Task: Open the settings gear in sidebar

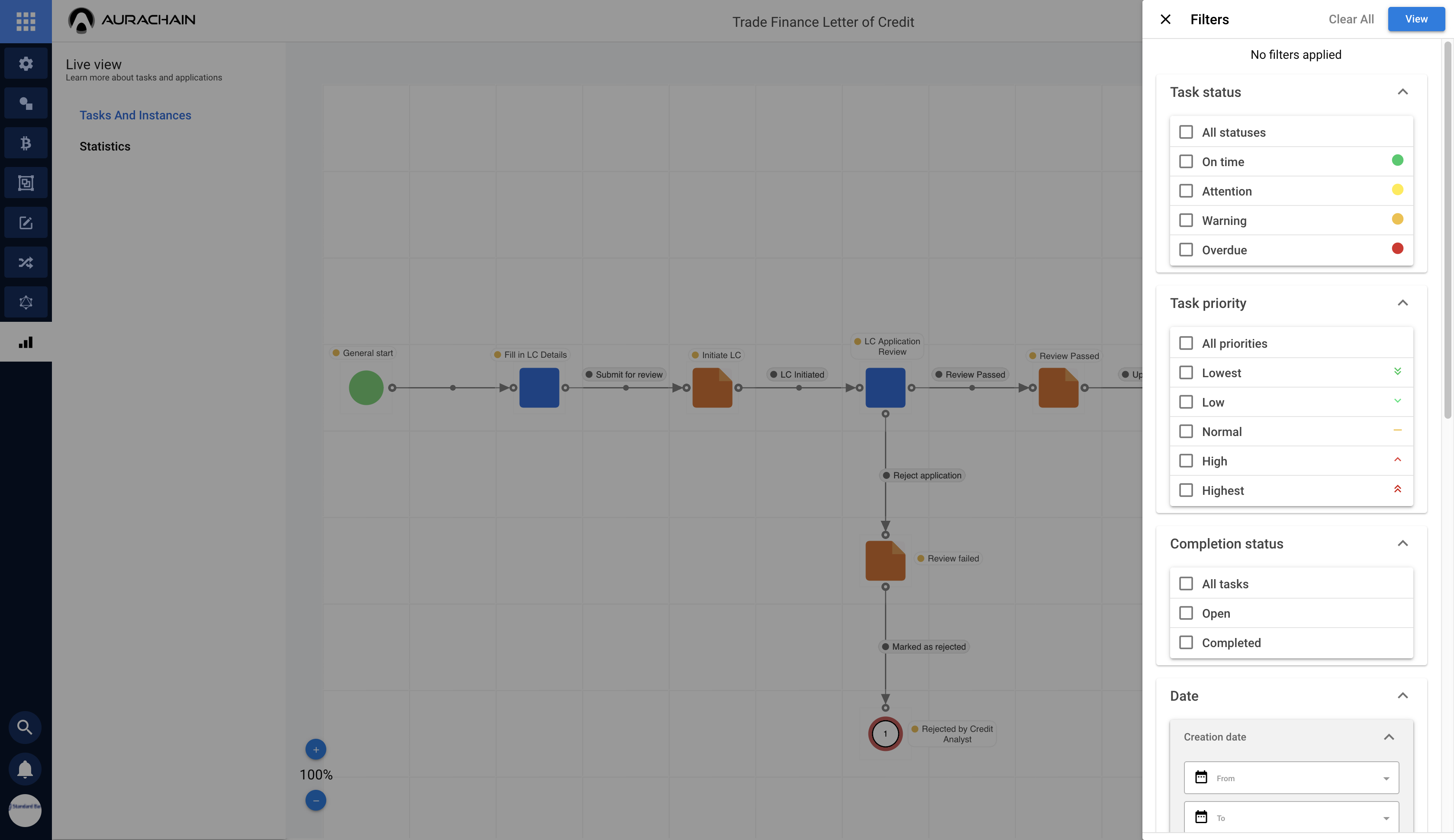Action: [26, 64]
